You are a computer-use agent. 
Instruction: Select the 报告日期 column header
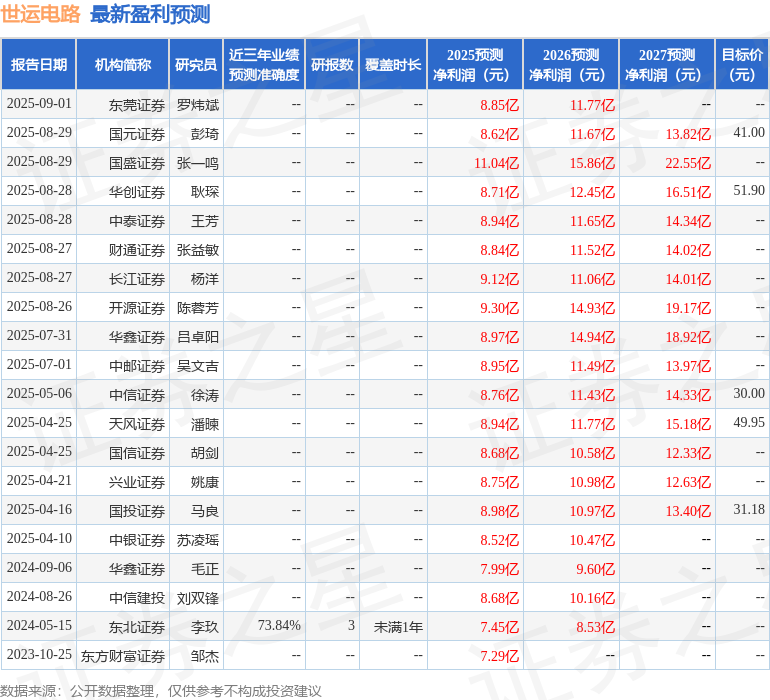[x=39, y=64]
